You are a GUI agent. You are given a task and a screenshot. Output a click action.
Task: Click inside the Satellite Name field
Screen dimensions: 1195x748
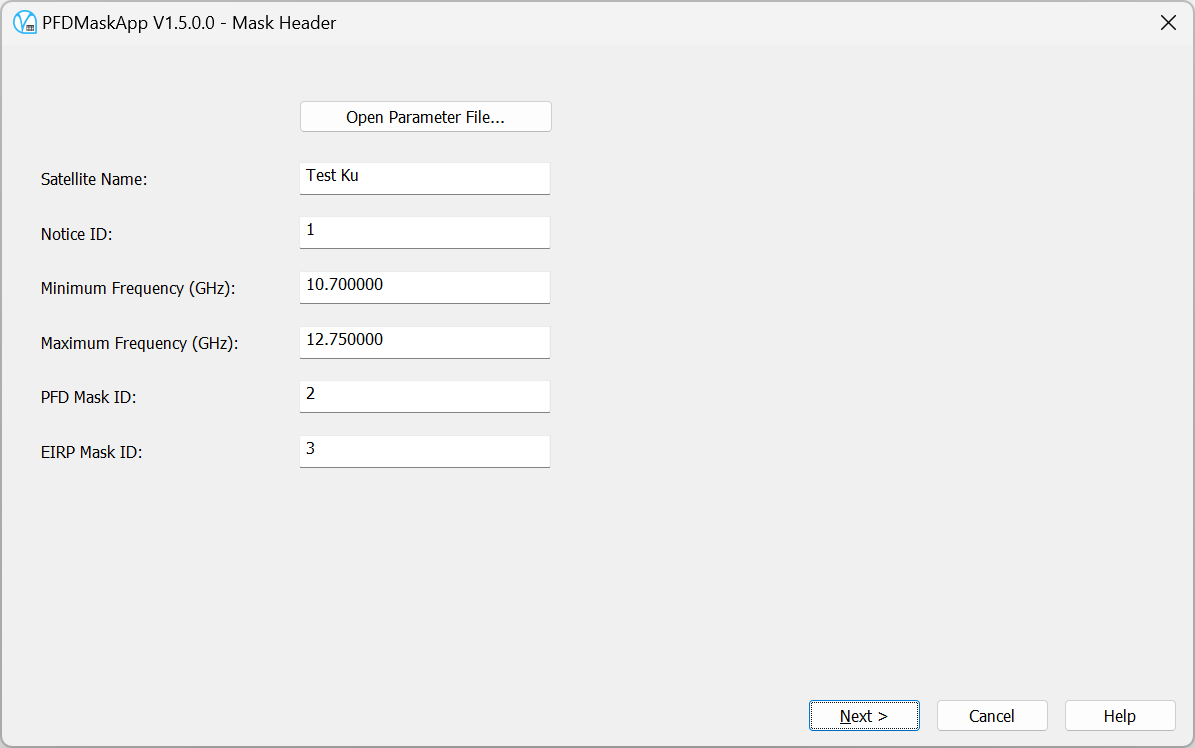pyautogui.click(x=424, y=178)
